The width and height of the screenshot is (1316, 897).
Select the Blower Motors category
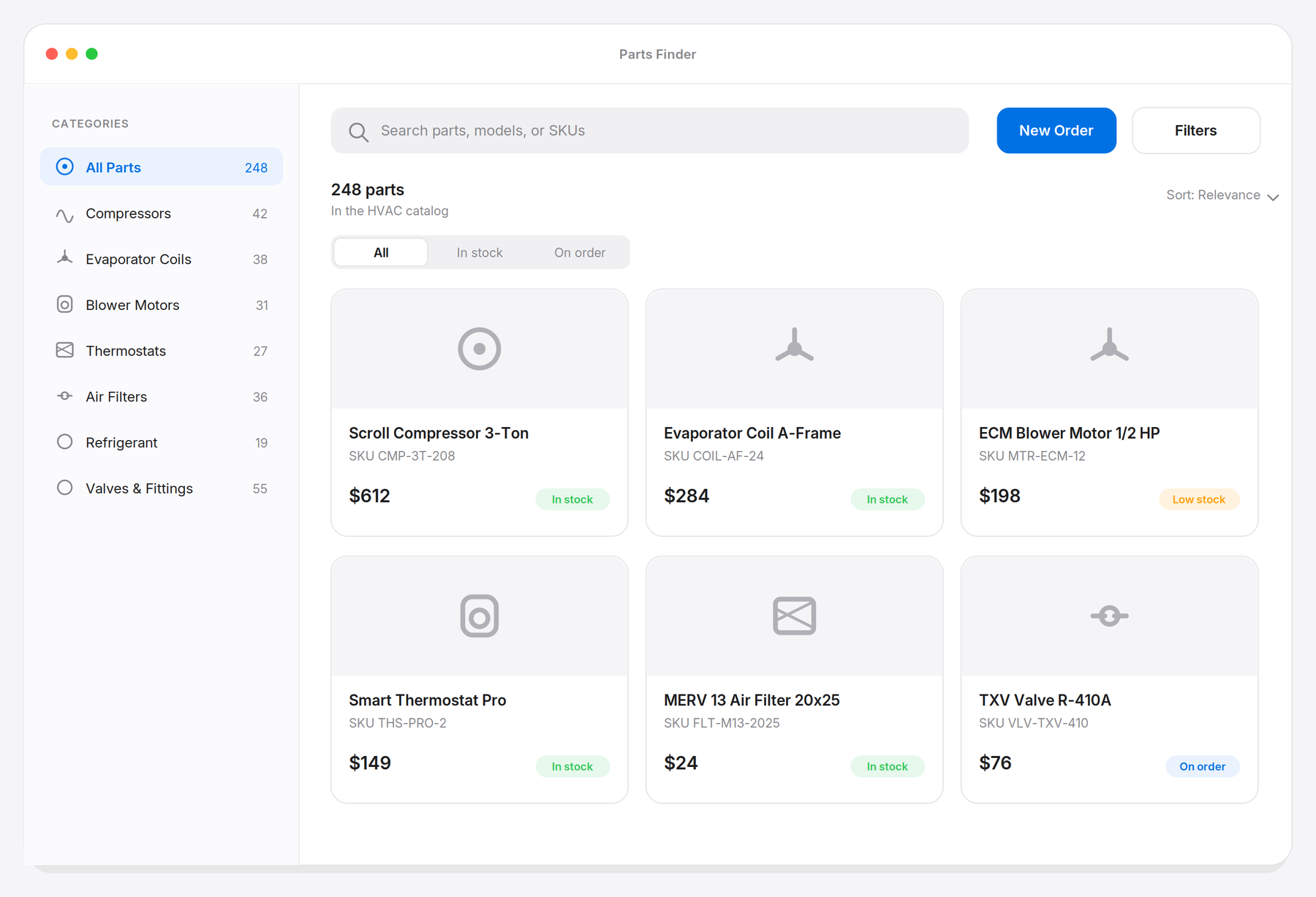[162, 305]
